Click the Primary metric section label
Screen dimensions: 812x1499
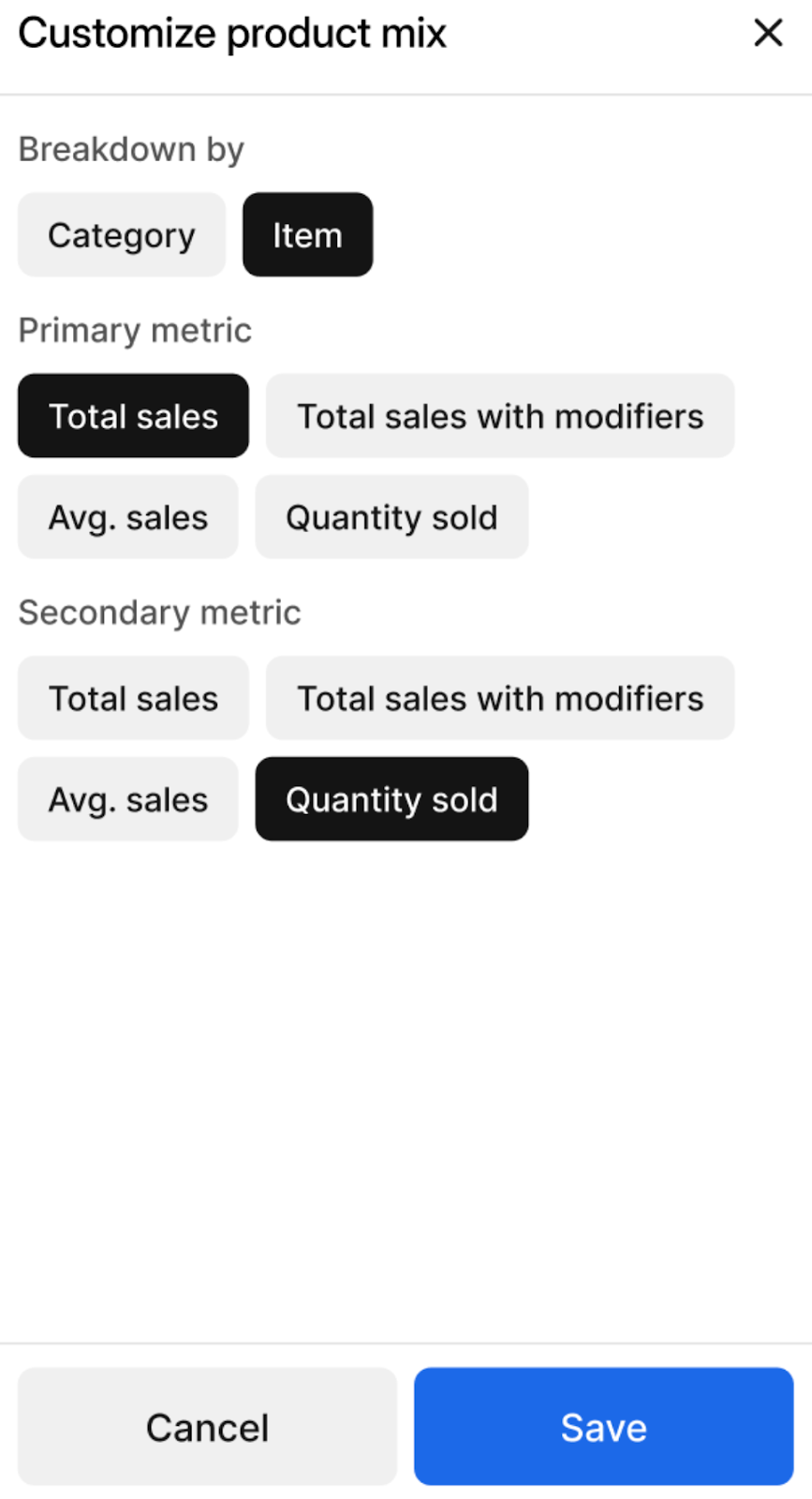tap(135, 331)
